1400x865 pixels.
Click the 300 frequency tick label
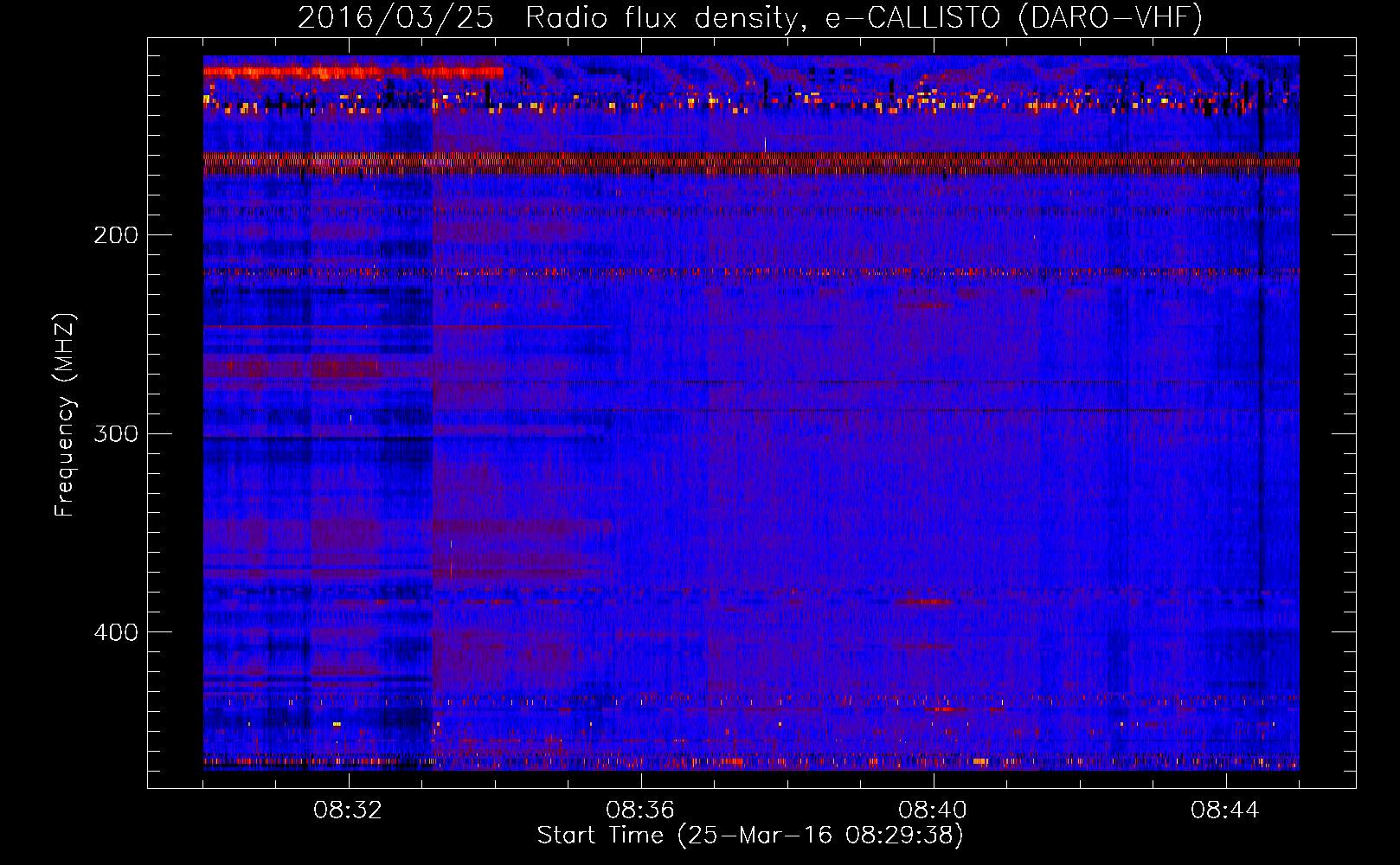click(116, 433)
